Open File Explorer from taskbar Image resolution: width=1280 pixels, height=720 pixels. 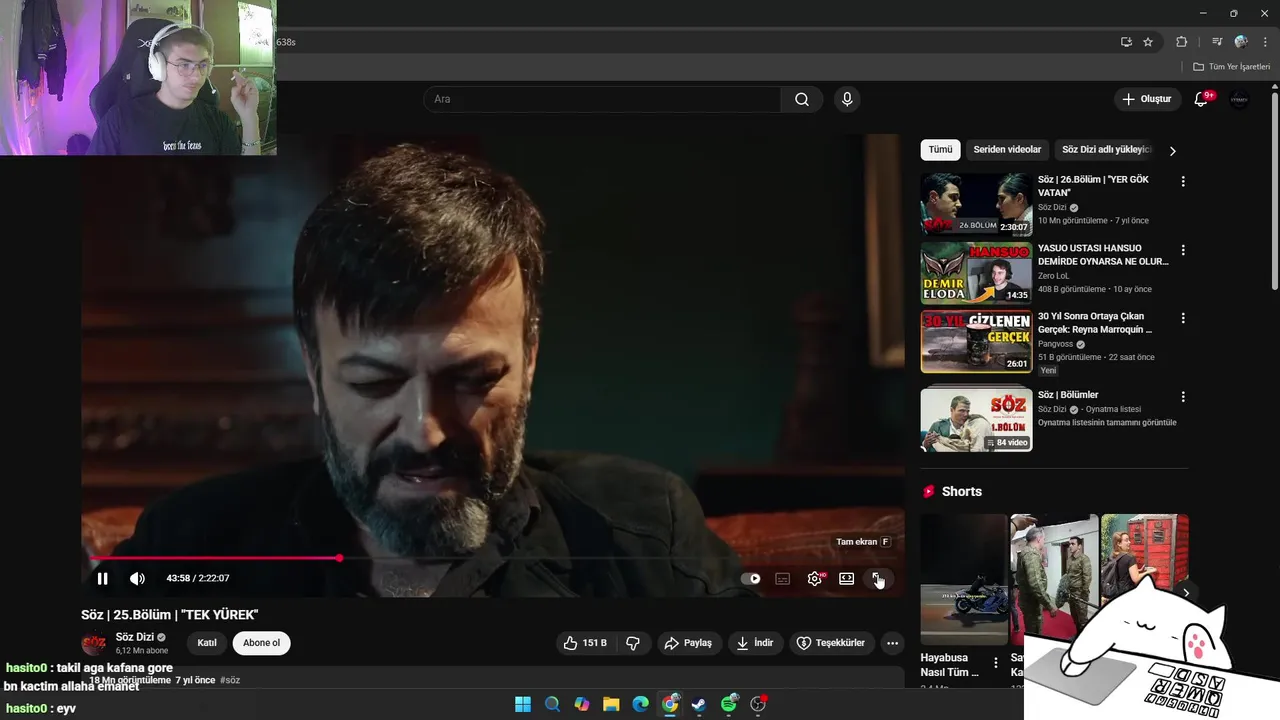click(x=611, y=704)
